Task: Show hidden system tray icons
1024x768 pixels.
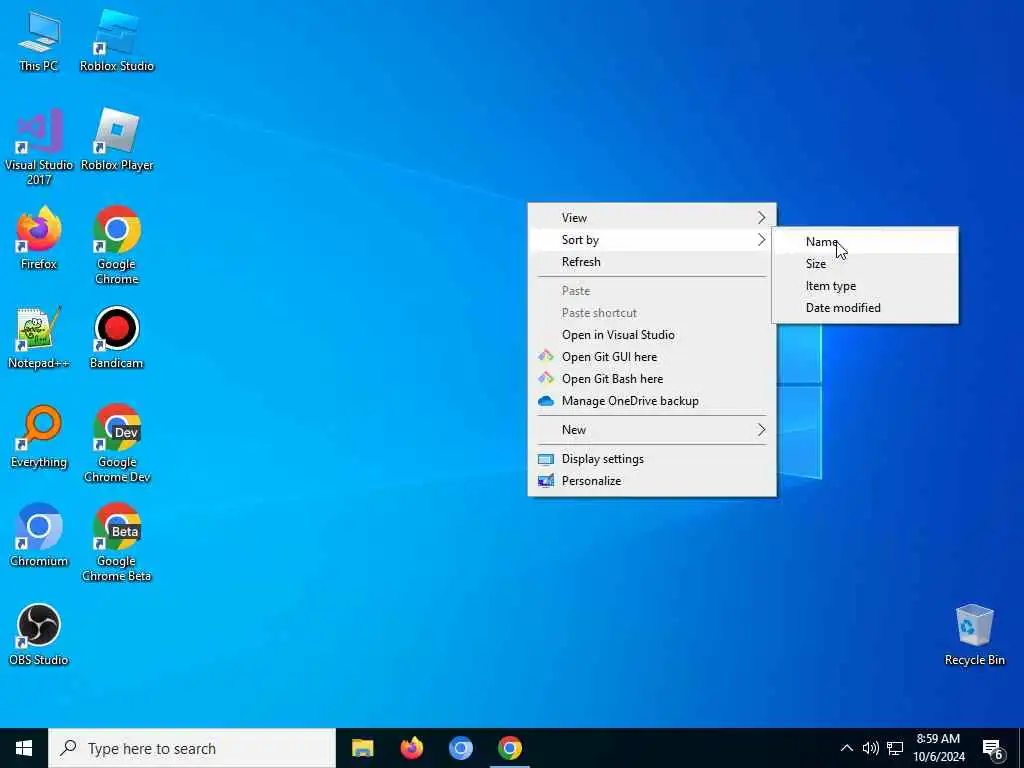Action: coord(846,748)
